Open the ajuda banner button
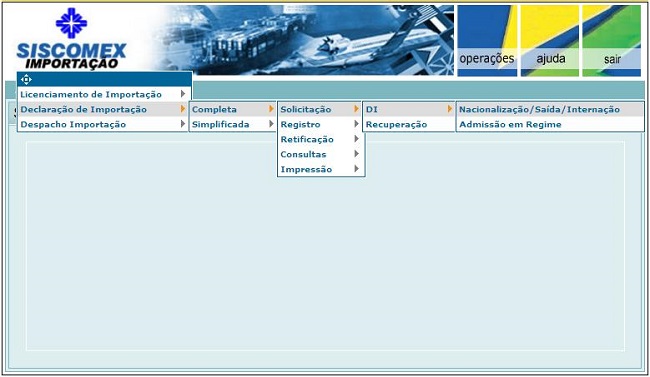Viewport: 650px width, 377px height. point(550,41)
